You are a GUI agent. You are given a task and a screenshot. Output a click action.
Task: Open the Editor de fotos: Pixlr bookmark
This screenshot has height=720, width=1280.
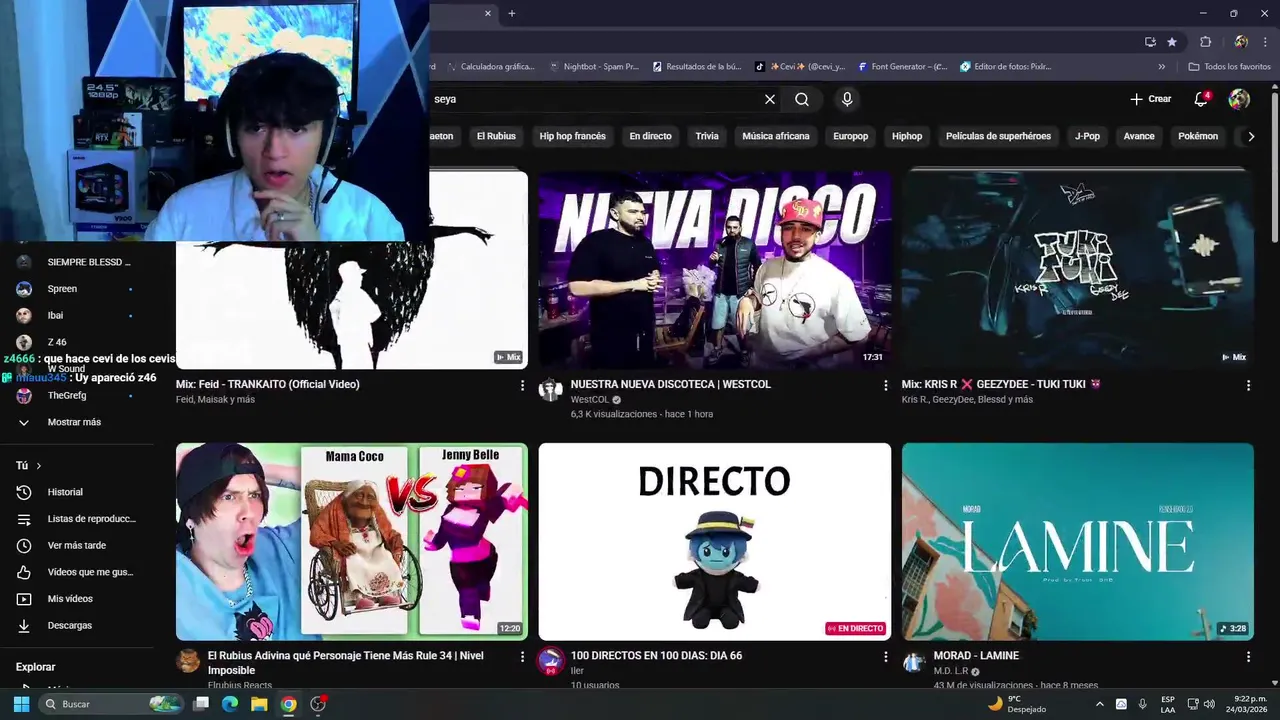(1006, 67)
